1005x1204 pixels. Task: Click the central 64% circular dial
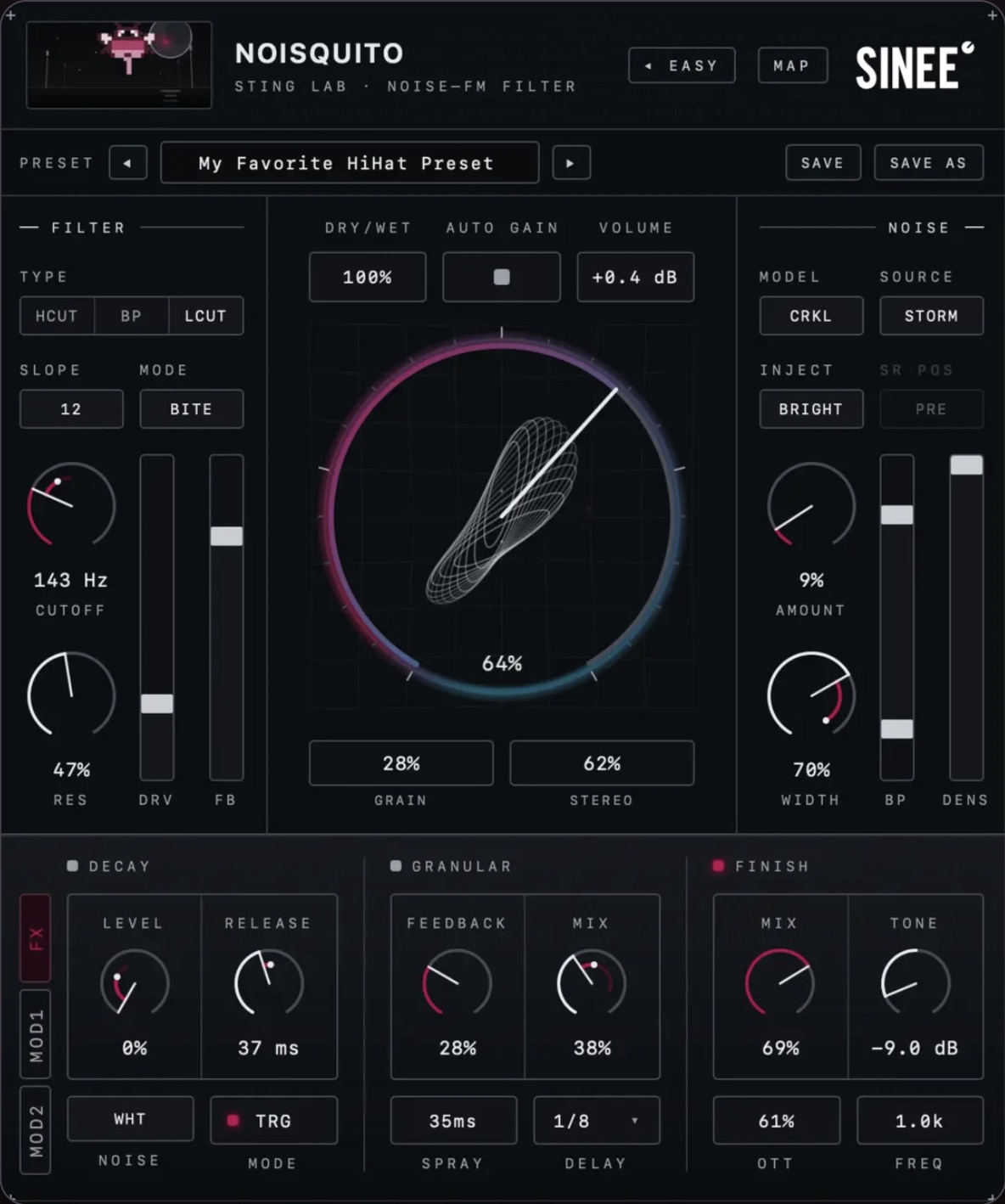pos(502,516)
